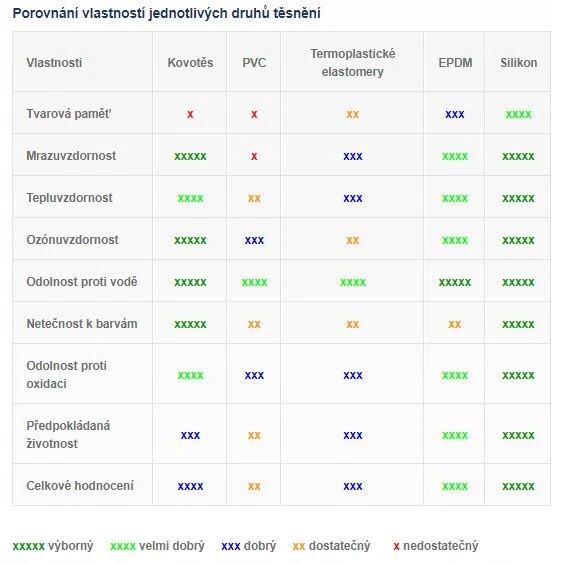Select the Celkové hodnocení row label
This screenshot has height=565, width=574.
point(80,486)
